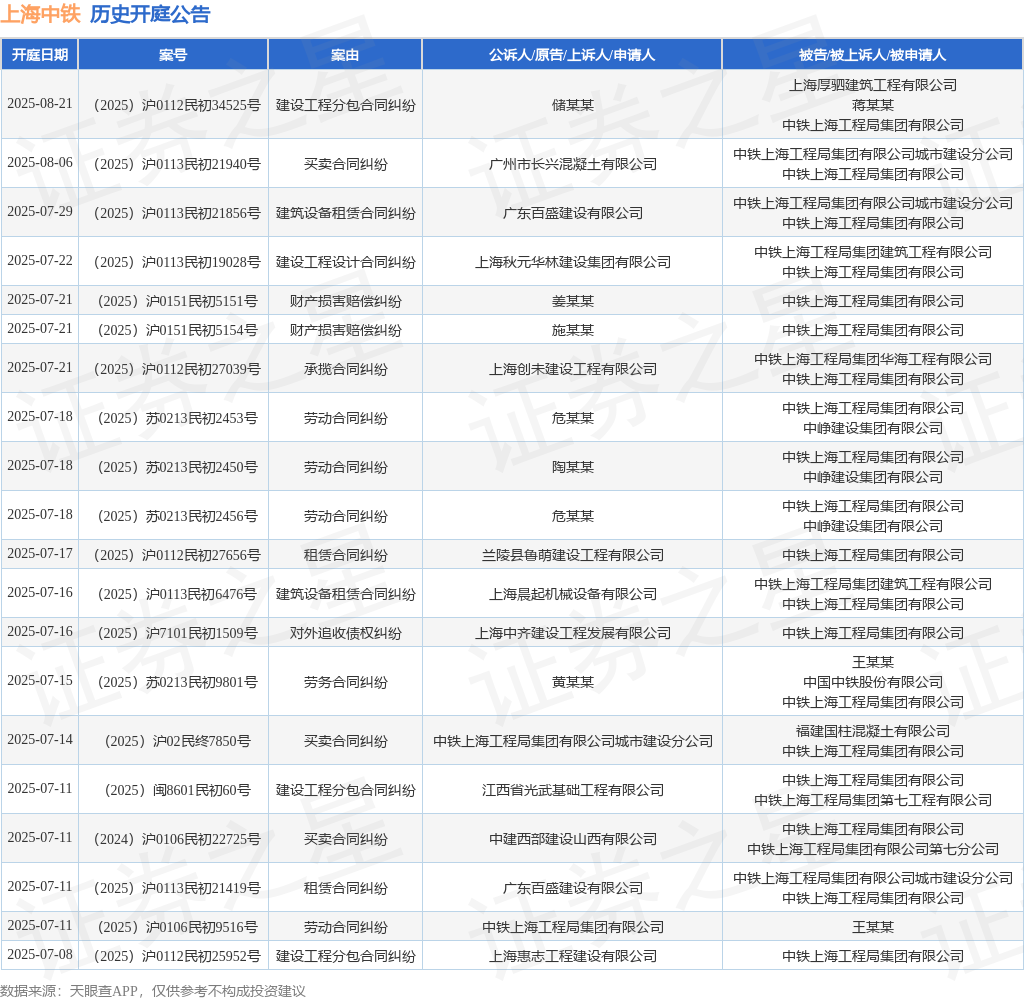
Task: Select the 案由 column header
Action: (345, 55)
